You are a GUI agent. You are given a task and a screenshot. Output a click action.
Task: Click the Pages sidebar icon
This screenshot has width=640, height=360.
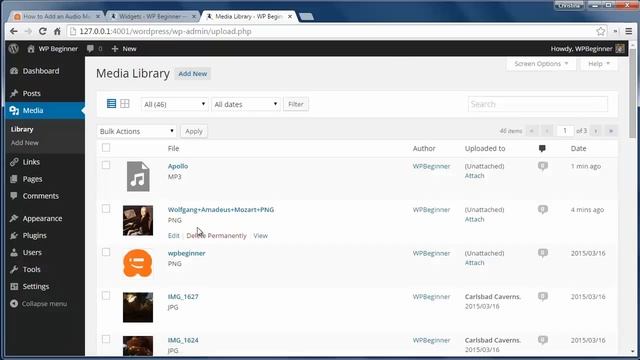point(14,179)
